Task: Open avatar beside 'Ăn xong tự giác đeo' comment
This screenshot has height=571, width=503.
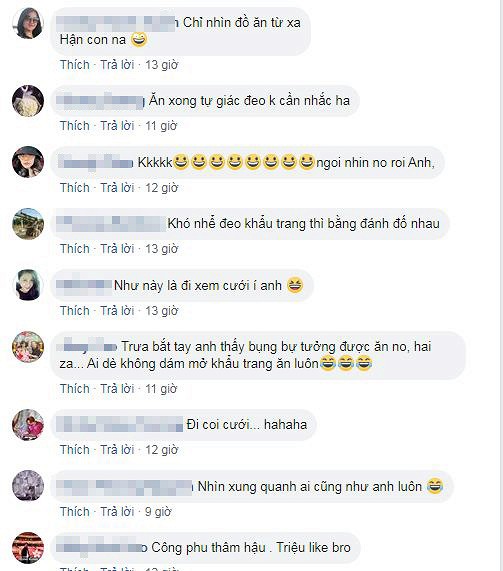Action: click(28, 101)
